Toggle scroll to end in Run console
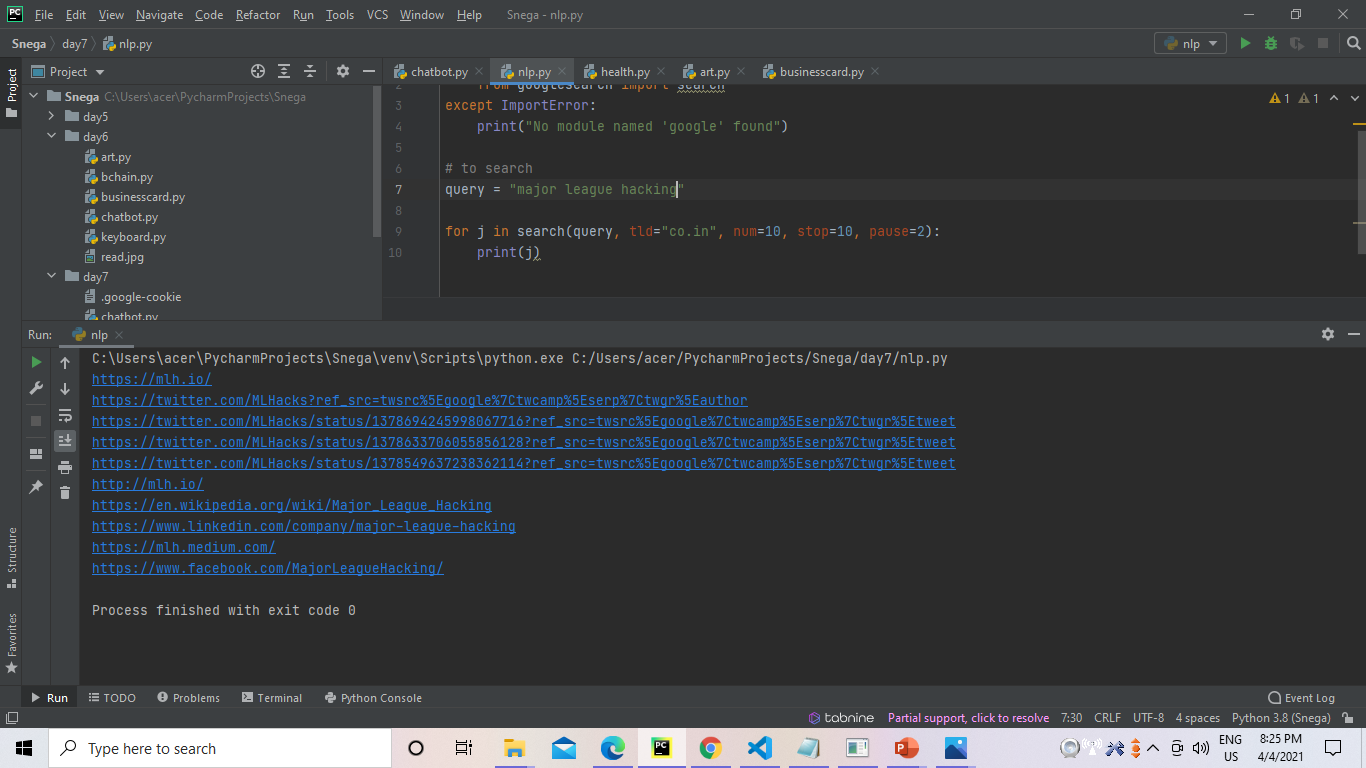Image resolution: width=1366 pixels, height=768 pixels. click(x=65, y=440)
